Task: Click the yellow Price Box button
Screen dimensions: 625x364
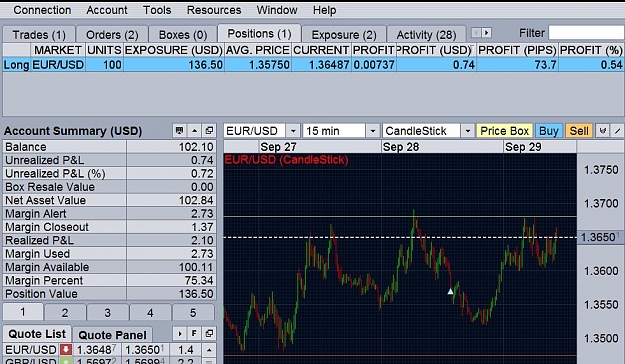Action: click(x=504, y=131)
